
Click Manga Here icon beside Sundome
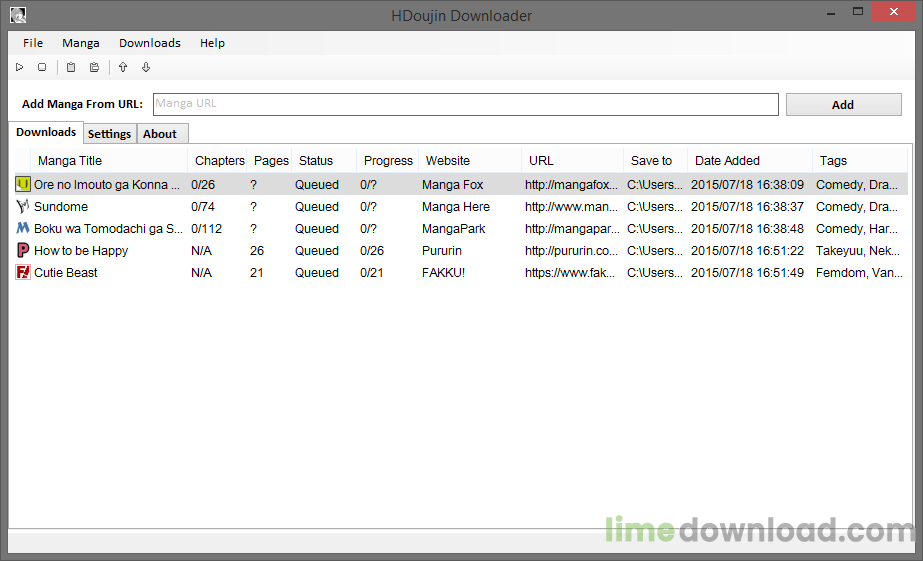(x=22, y=206)
